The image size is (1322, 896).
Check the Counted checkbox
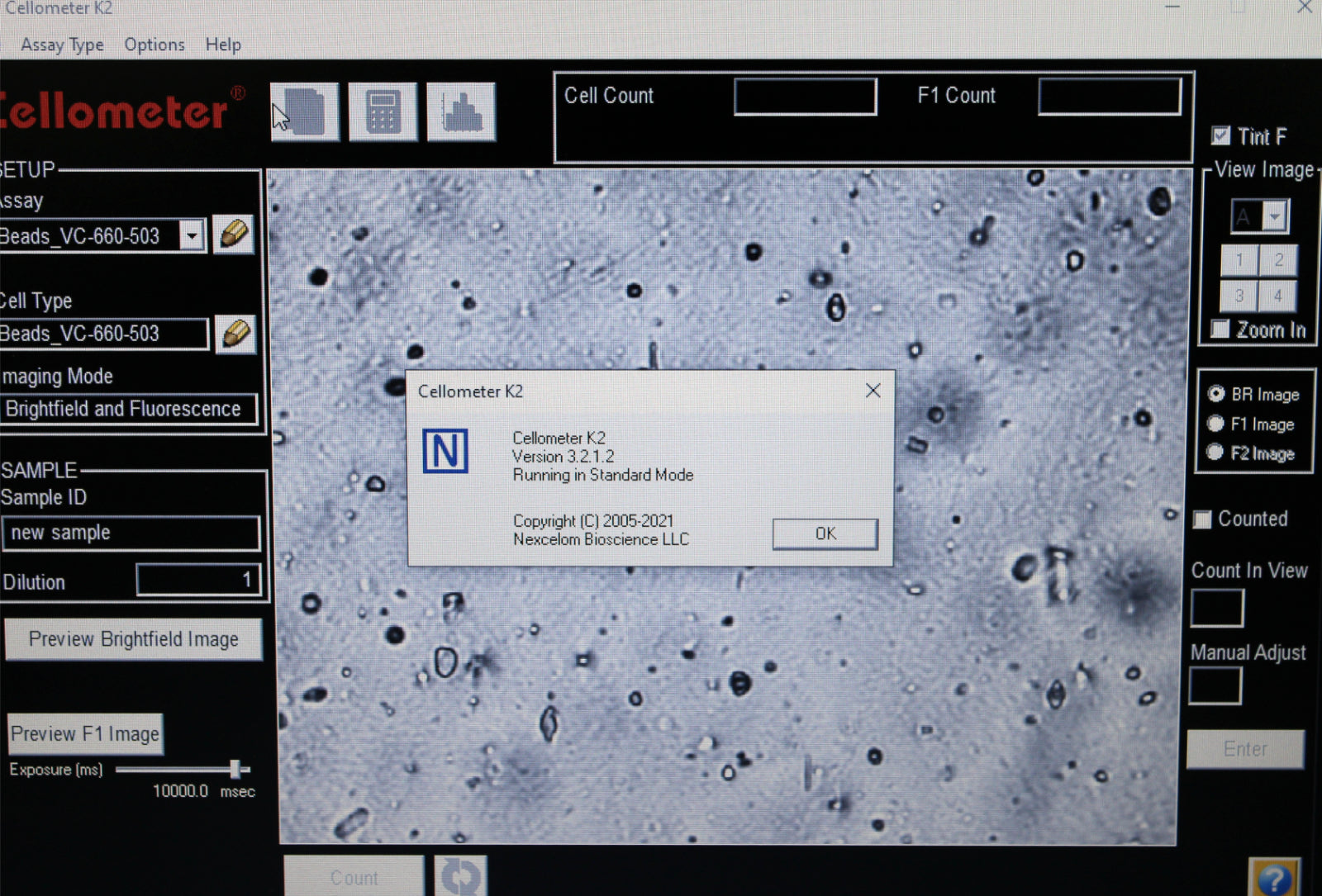(x=1202, y=519)
